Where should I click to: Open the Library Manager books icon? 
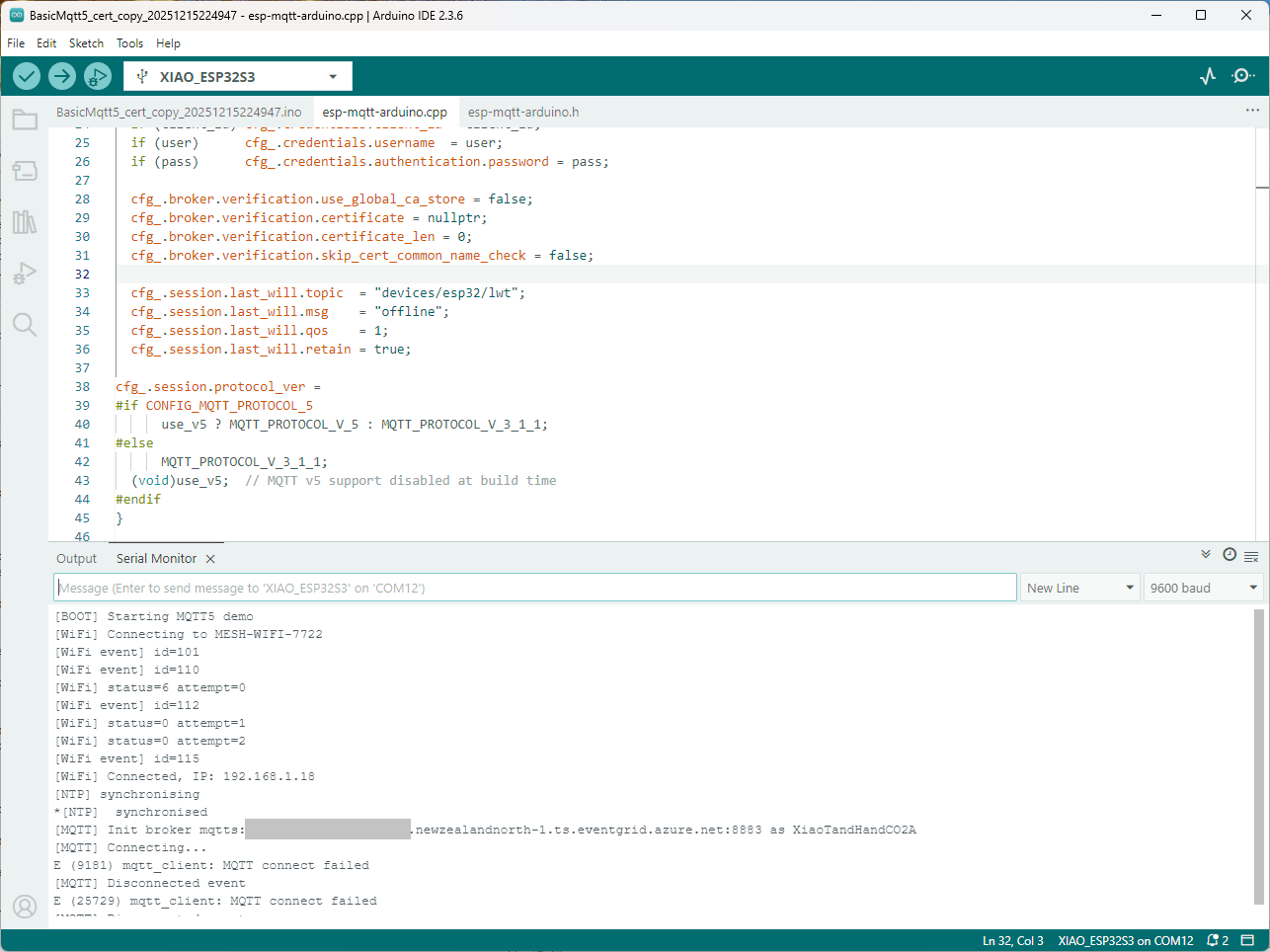tap(25, 222)
